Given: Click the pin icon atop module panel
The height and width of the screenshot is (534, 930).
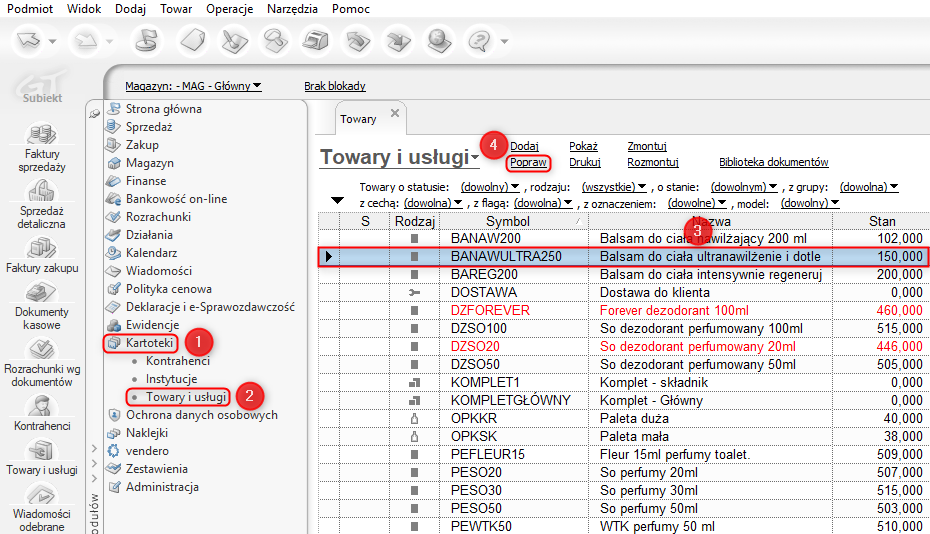Looking at the screenshot, I should [94, 113].
